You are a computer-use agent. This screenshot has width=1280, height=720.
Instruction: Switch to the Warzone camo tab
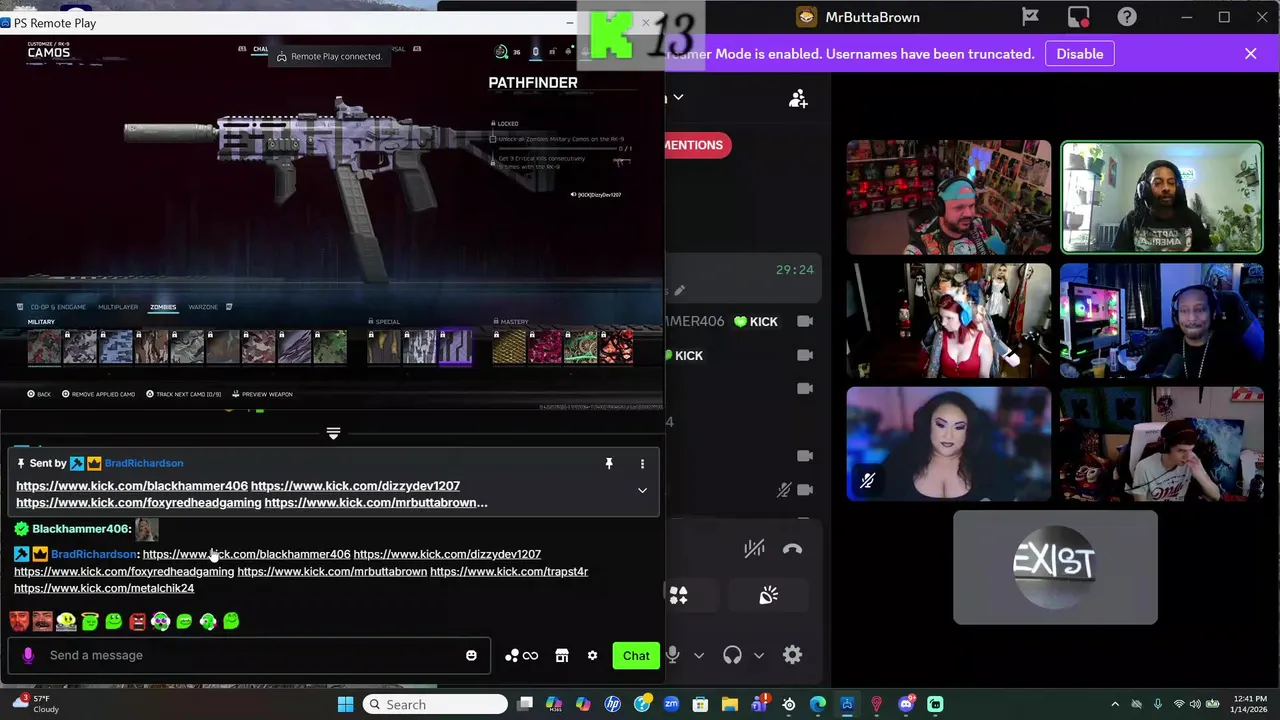click(x=203, y=307)
